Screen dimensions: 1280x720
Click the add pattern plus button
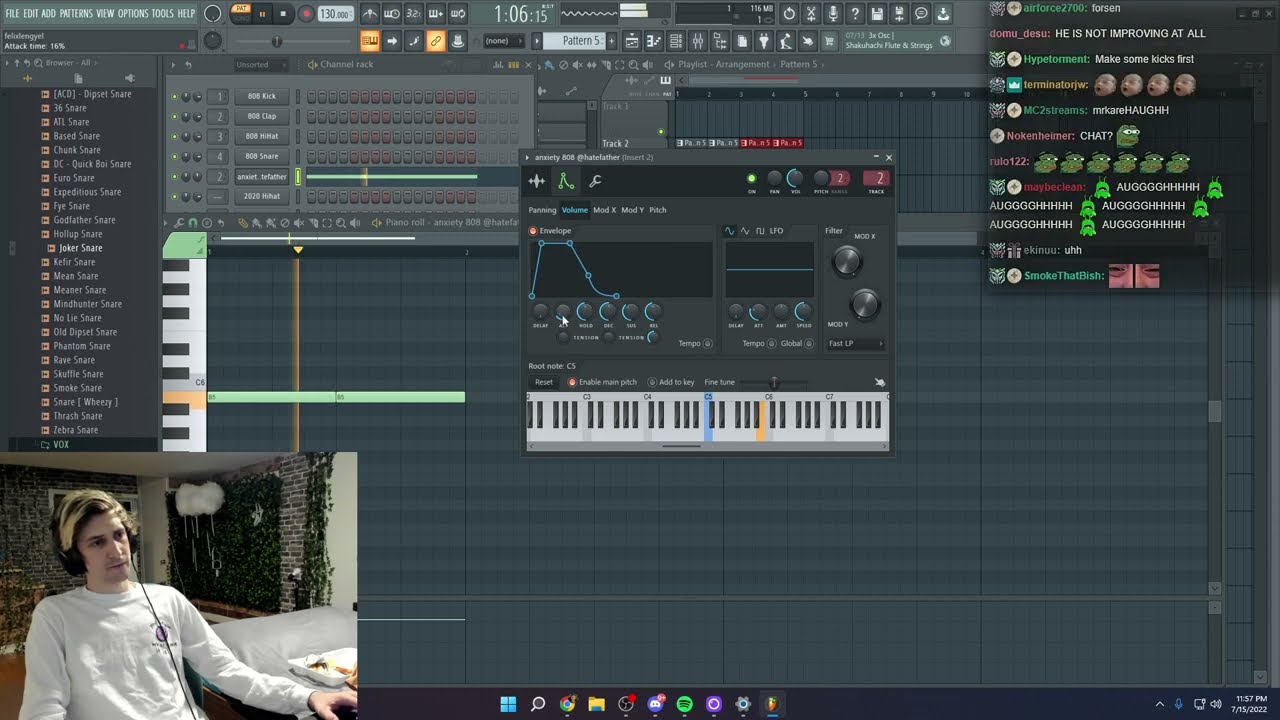612,41
